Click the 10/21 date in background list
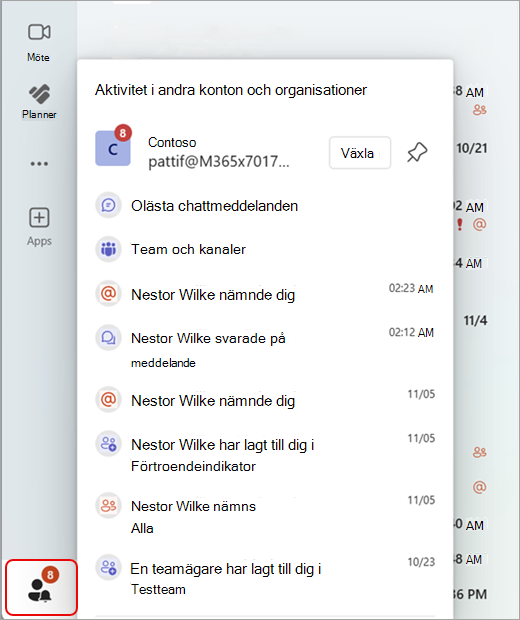 471,148
